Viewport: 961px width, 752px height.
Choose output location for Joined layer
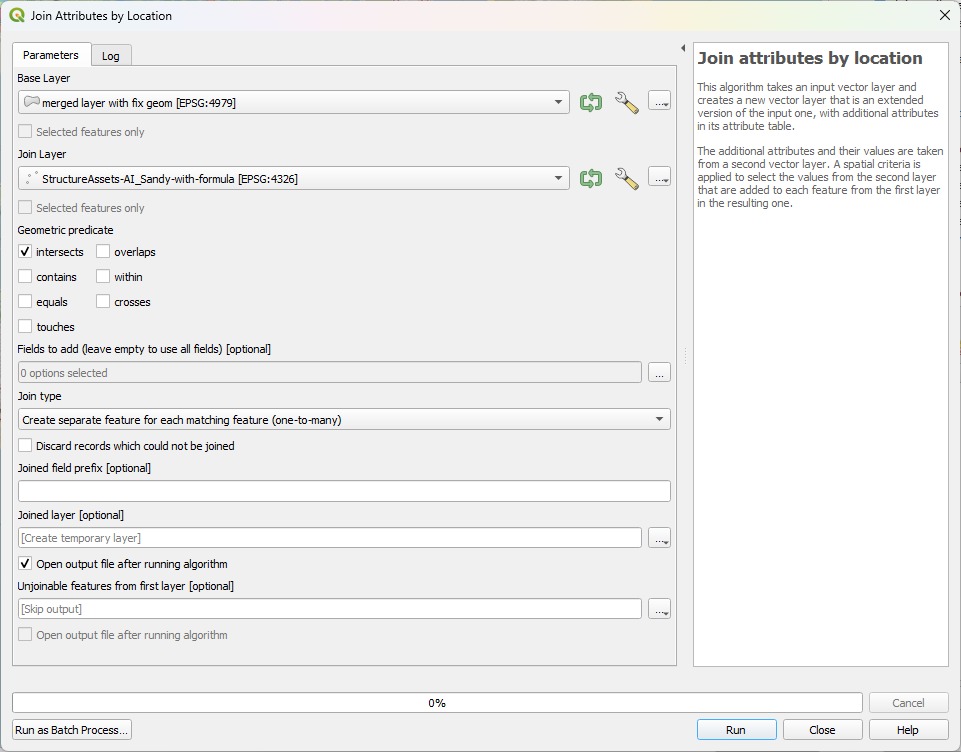tap(659, 538)
